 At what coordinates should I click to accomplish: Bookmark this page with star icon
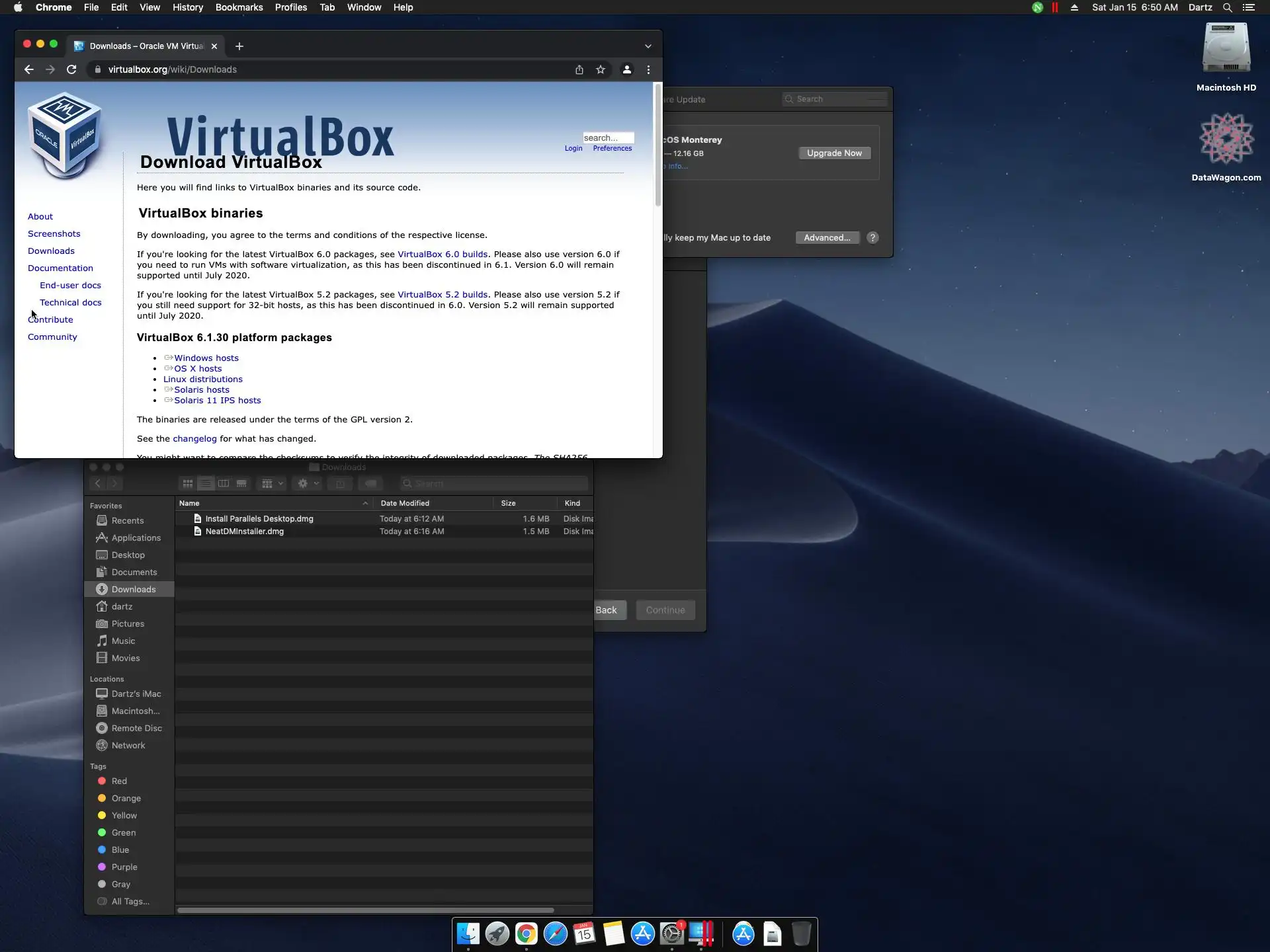tap(600, 69)
